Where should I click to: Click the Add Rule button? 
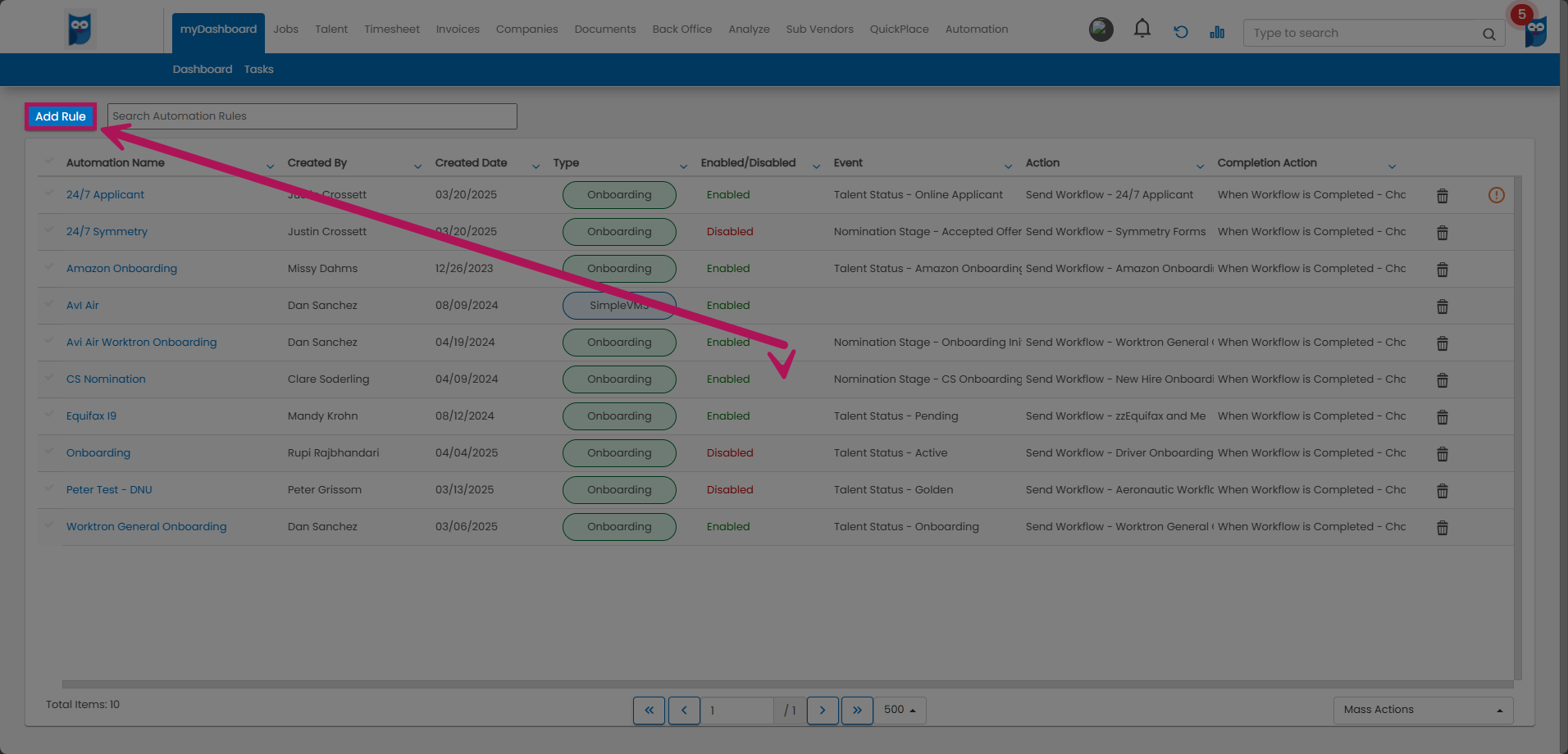coord(61,116)
